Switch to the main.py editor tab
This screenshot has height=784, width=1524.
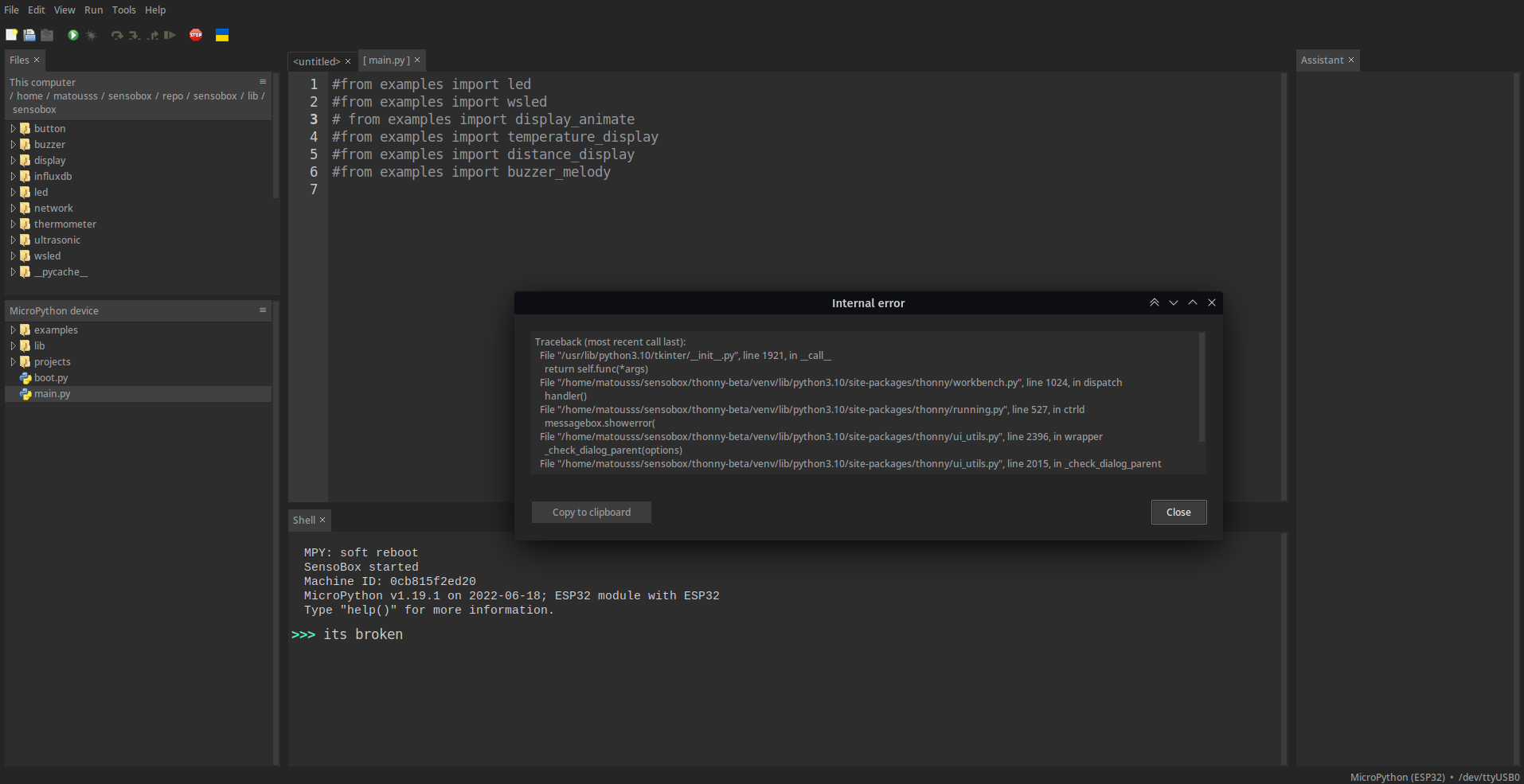388,60
